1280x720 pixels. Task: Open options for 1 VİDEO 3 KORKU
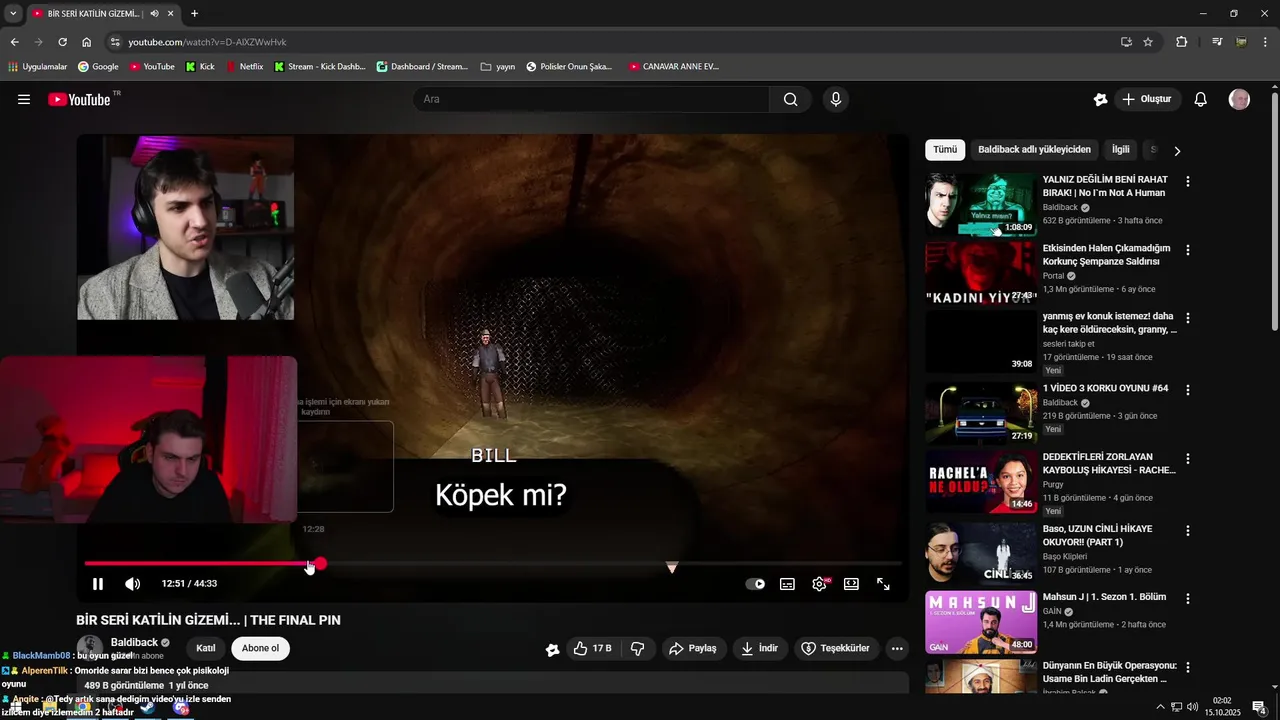pyautogui.click(x=1188, y=390)
